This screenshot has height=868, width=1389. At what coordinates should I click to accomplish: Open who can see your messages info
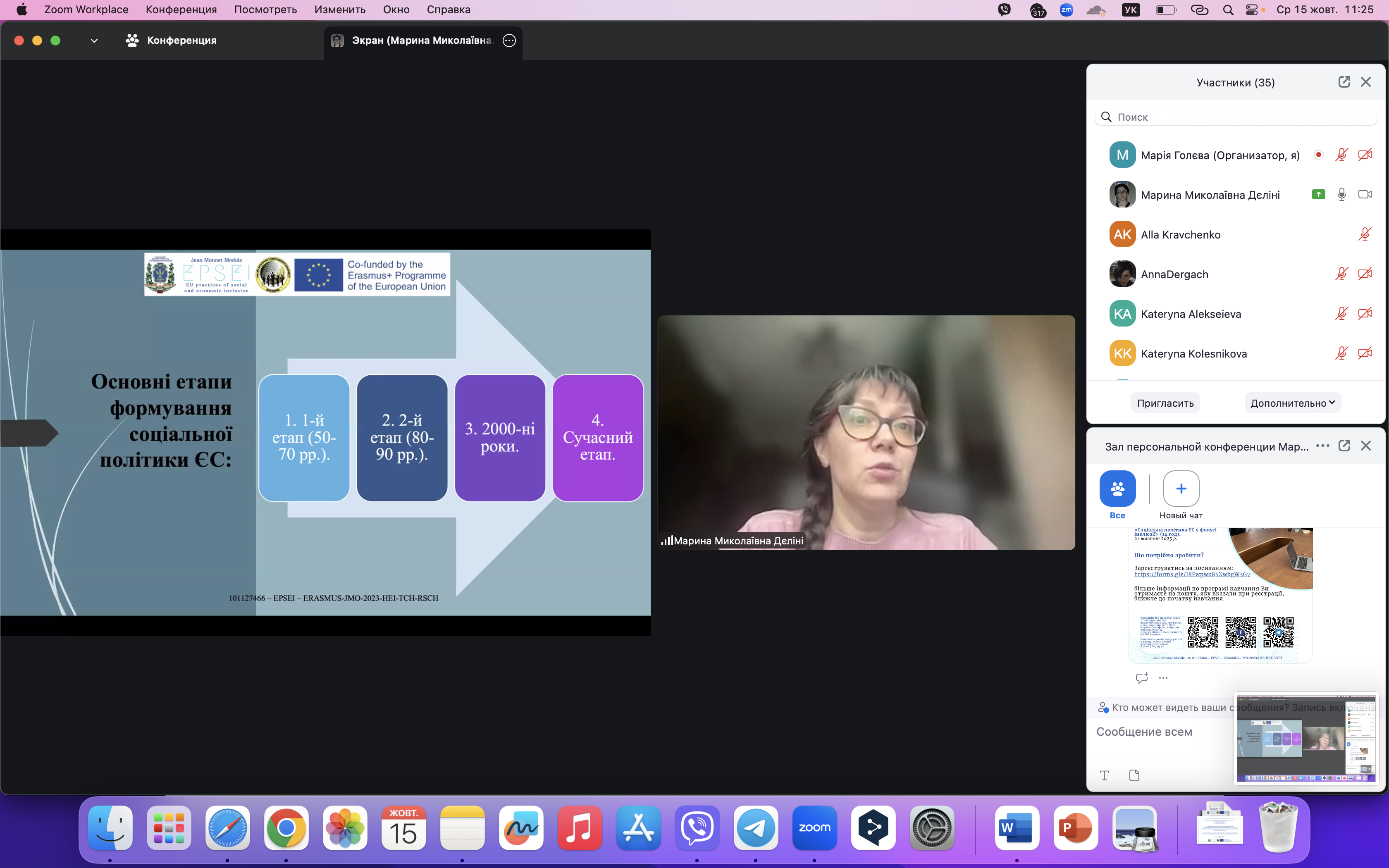1165,708
